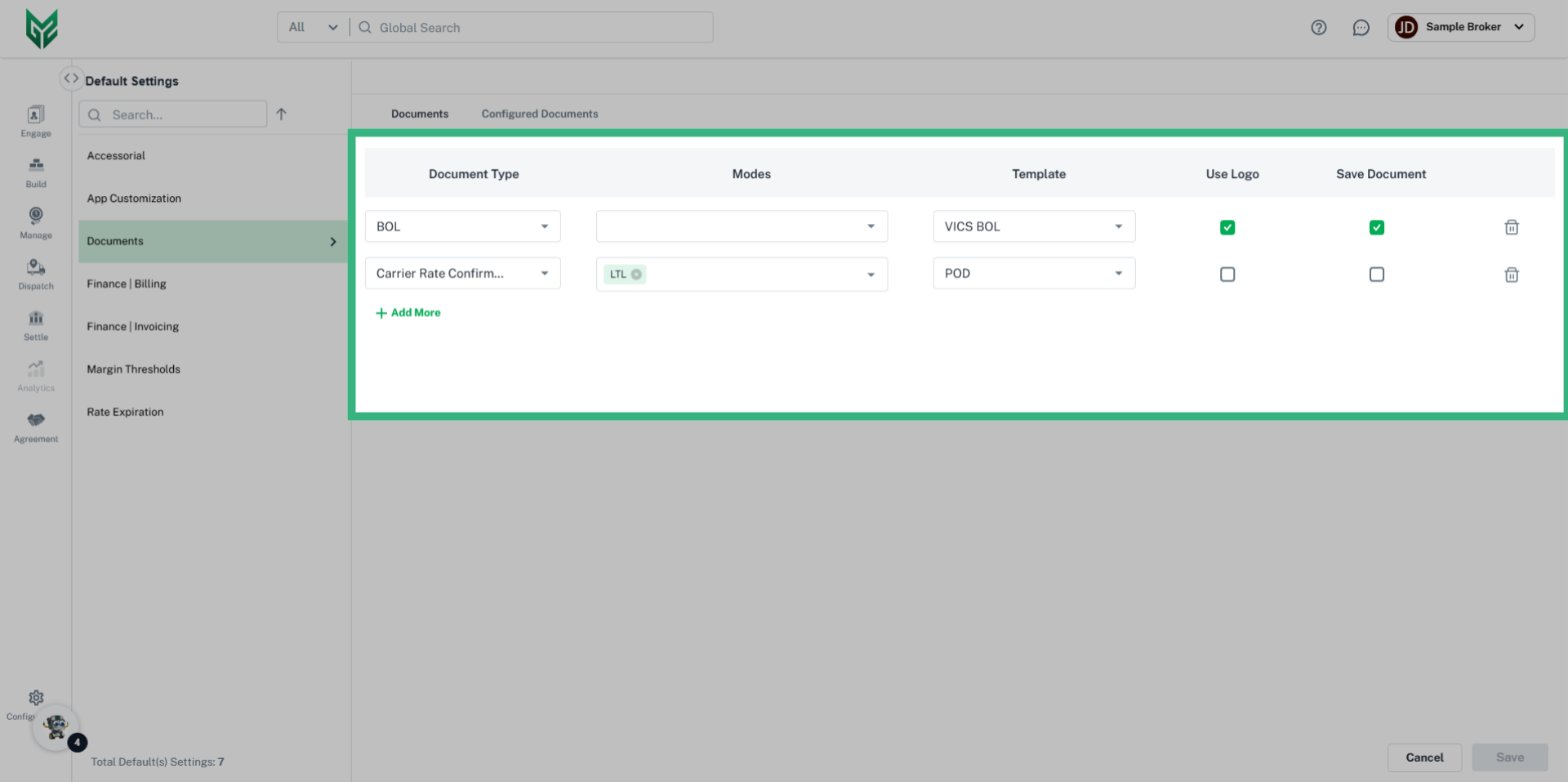The height and width of the screenshot is (782, 1568).
Task: Click the help question mark icon
Action: pyautogui.click(x=1318, y=27)
